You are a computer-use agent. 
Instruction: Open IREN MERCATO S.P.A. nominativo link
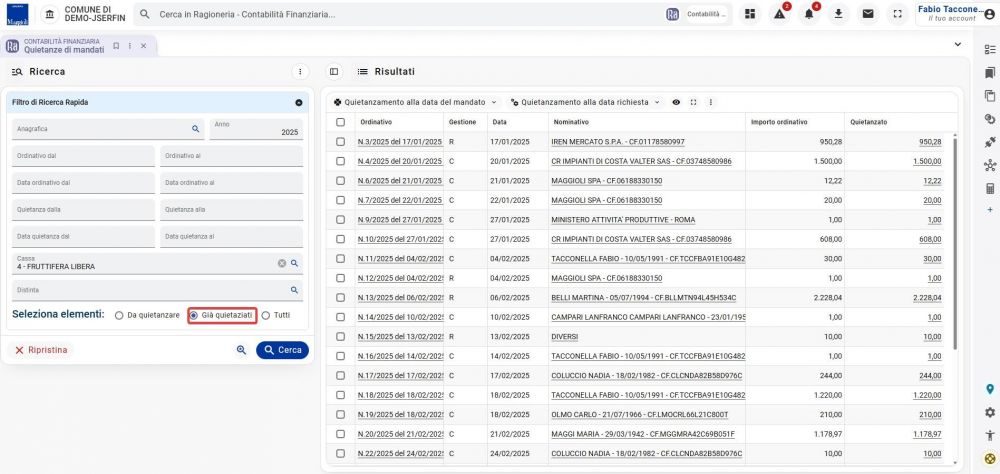click(x=617, y=142)
